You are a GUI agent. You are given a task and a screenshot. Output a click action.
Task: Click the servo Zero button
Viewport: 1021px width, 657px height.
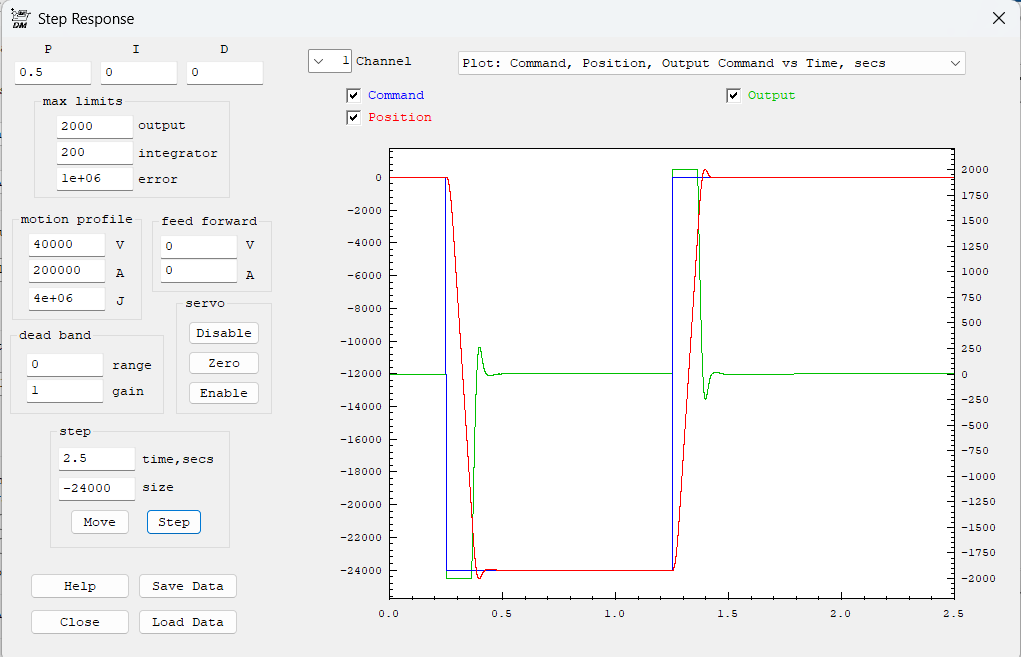(x=223, y=363)
